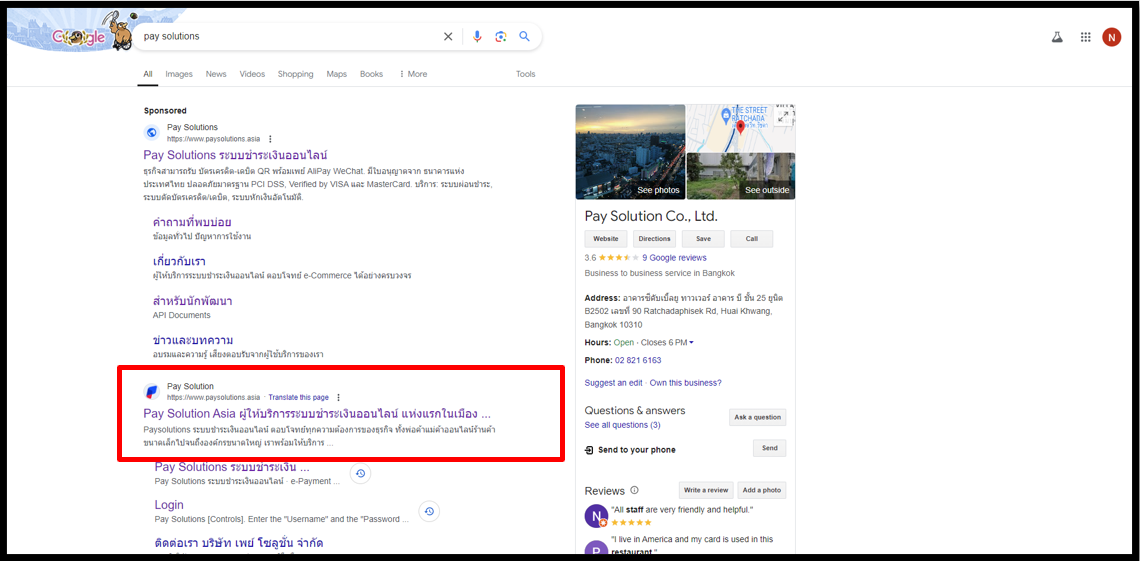
Task: Open Search Labs flask icon
Action: click(x=1057, y=37)
